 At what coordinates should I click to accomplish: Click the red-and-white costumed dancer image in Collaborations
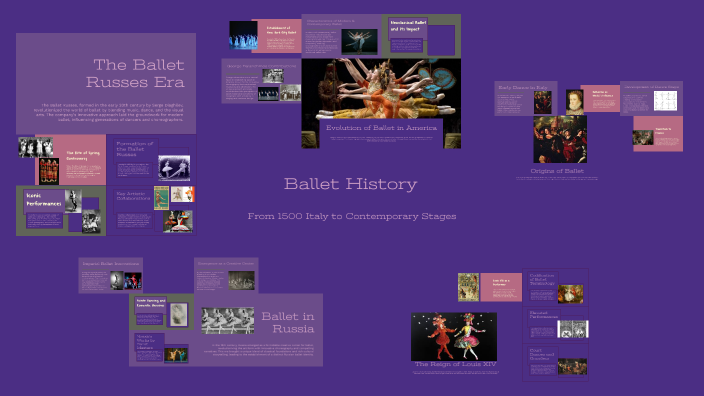coord(178,221)
